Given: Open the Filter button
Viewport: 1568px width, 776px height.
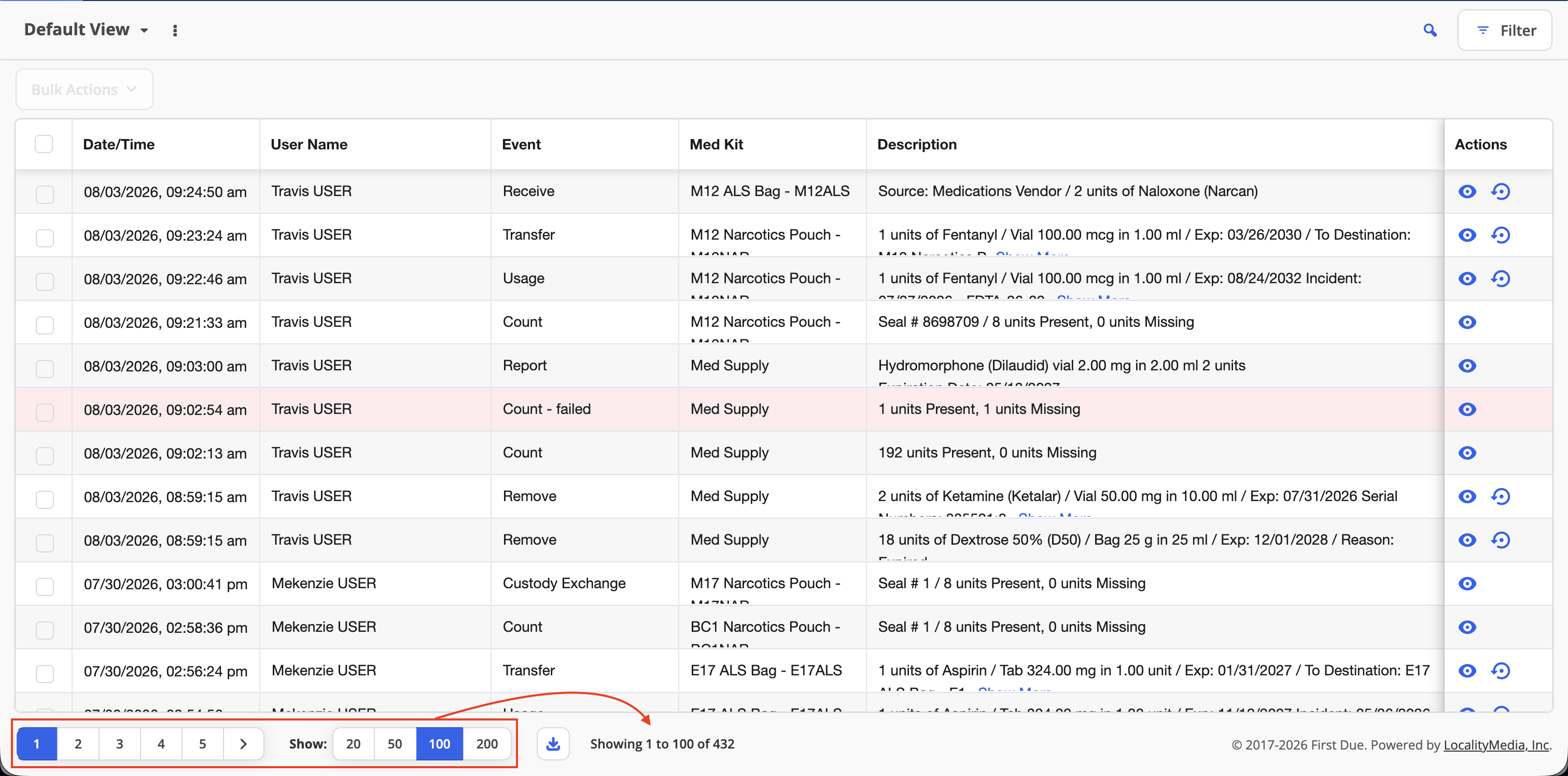Looking at the screenshot, I should tap(1505, 31).
